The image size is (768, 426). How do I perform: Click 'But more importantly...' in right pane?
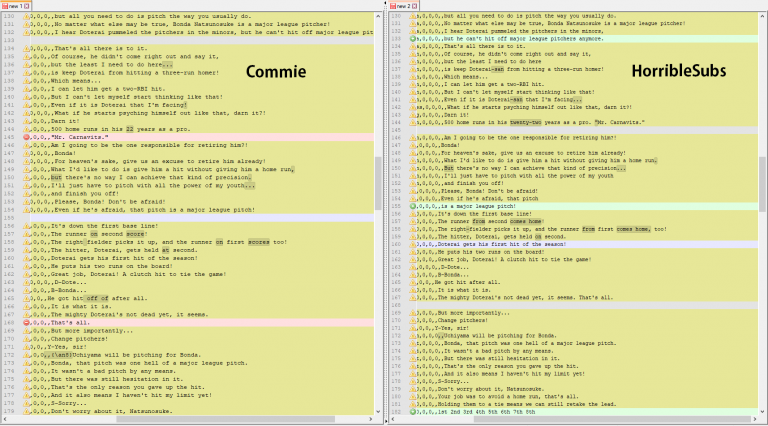[473, 313]
